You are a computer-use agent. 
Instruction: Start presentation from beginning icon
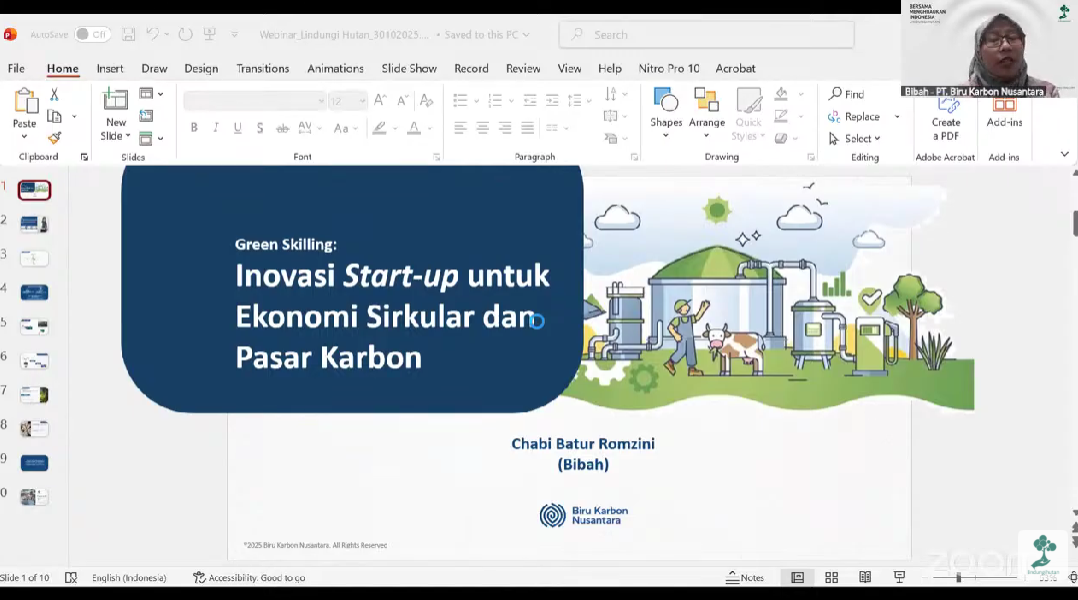pyautogui.click(x=210, y=34)
